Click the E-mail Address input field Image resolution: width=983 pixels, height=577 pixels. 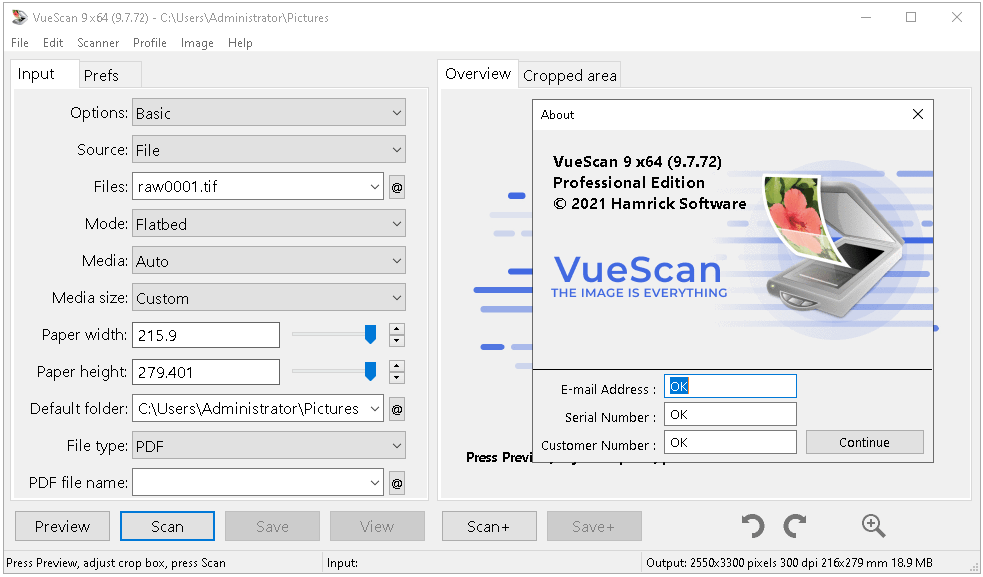coord(730,386)
